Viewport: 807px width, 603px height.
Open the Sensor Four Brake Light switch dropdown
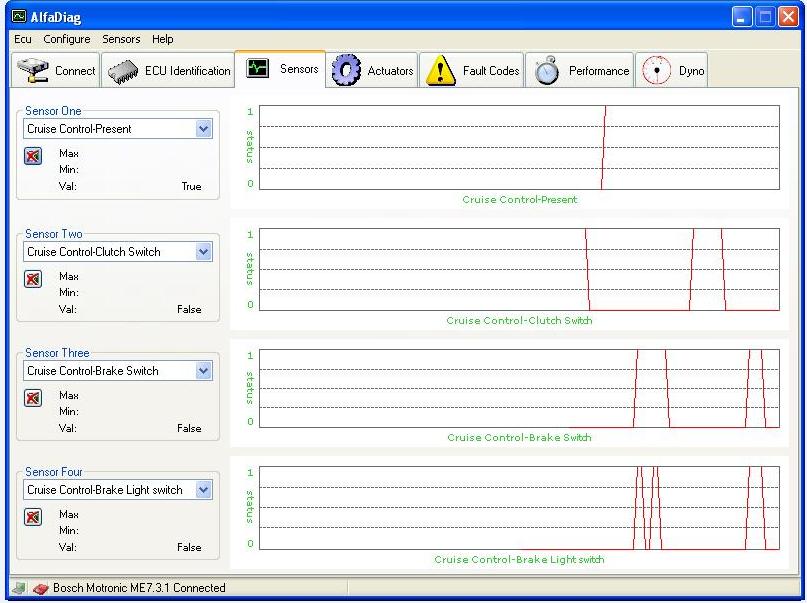(204, 490)
